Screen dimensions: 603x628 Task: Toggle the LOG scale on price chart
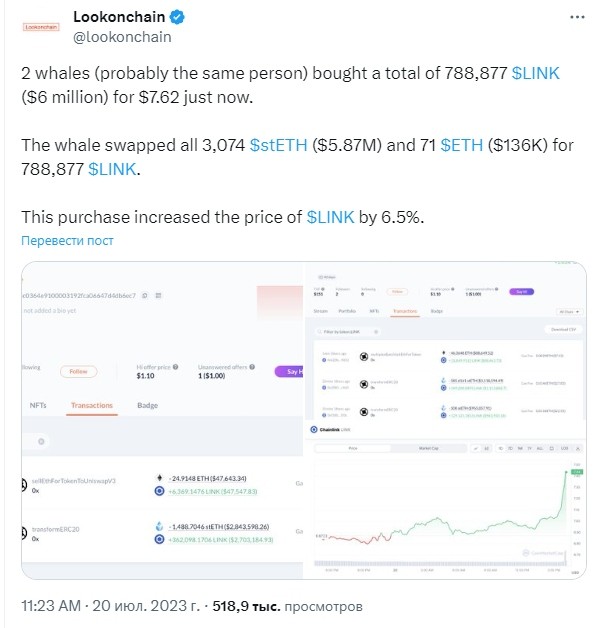[x=564, y=448]
